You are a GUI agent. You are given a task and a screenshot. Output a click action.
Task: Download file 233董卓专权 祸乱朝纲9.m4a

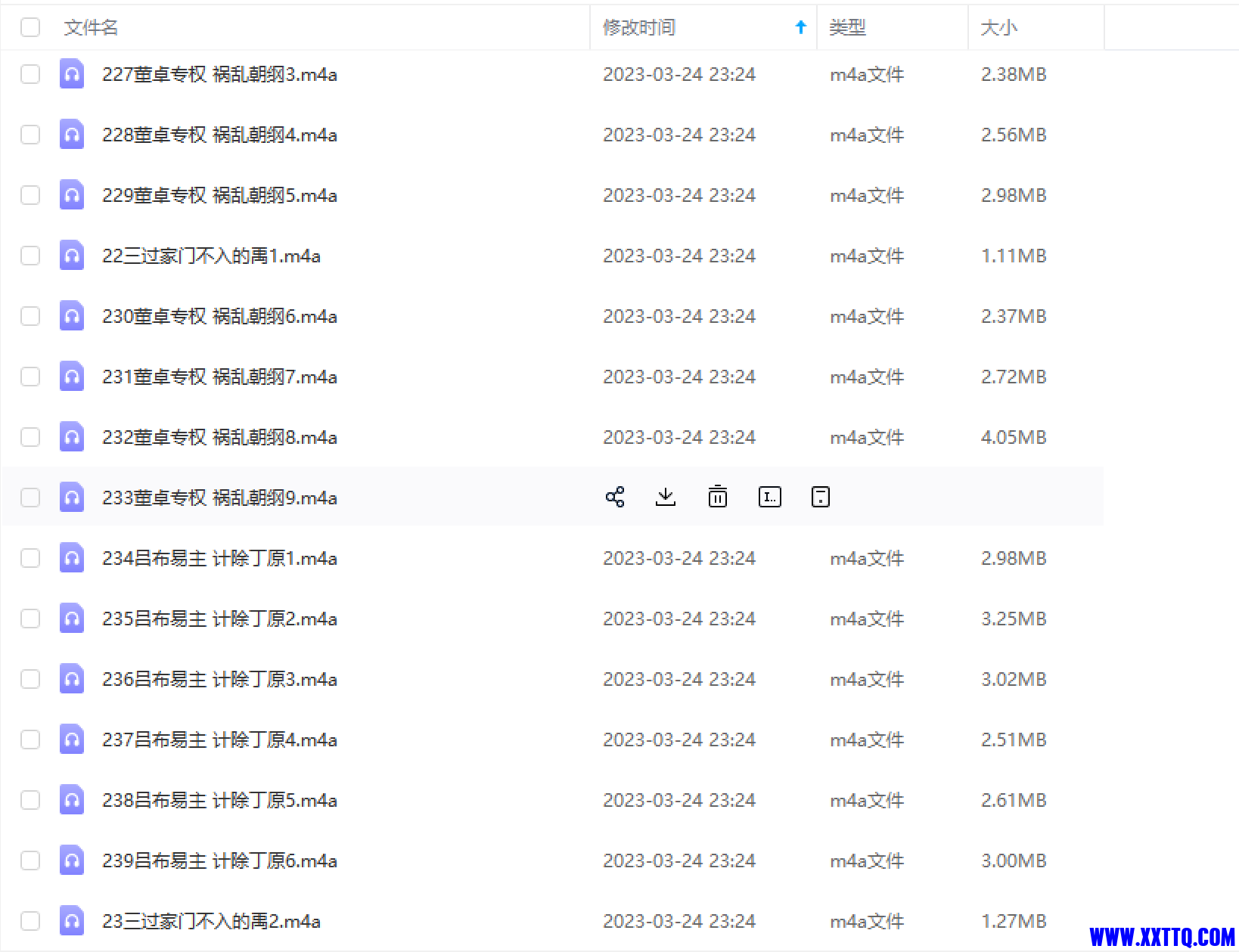tap(666, 497)
